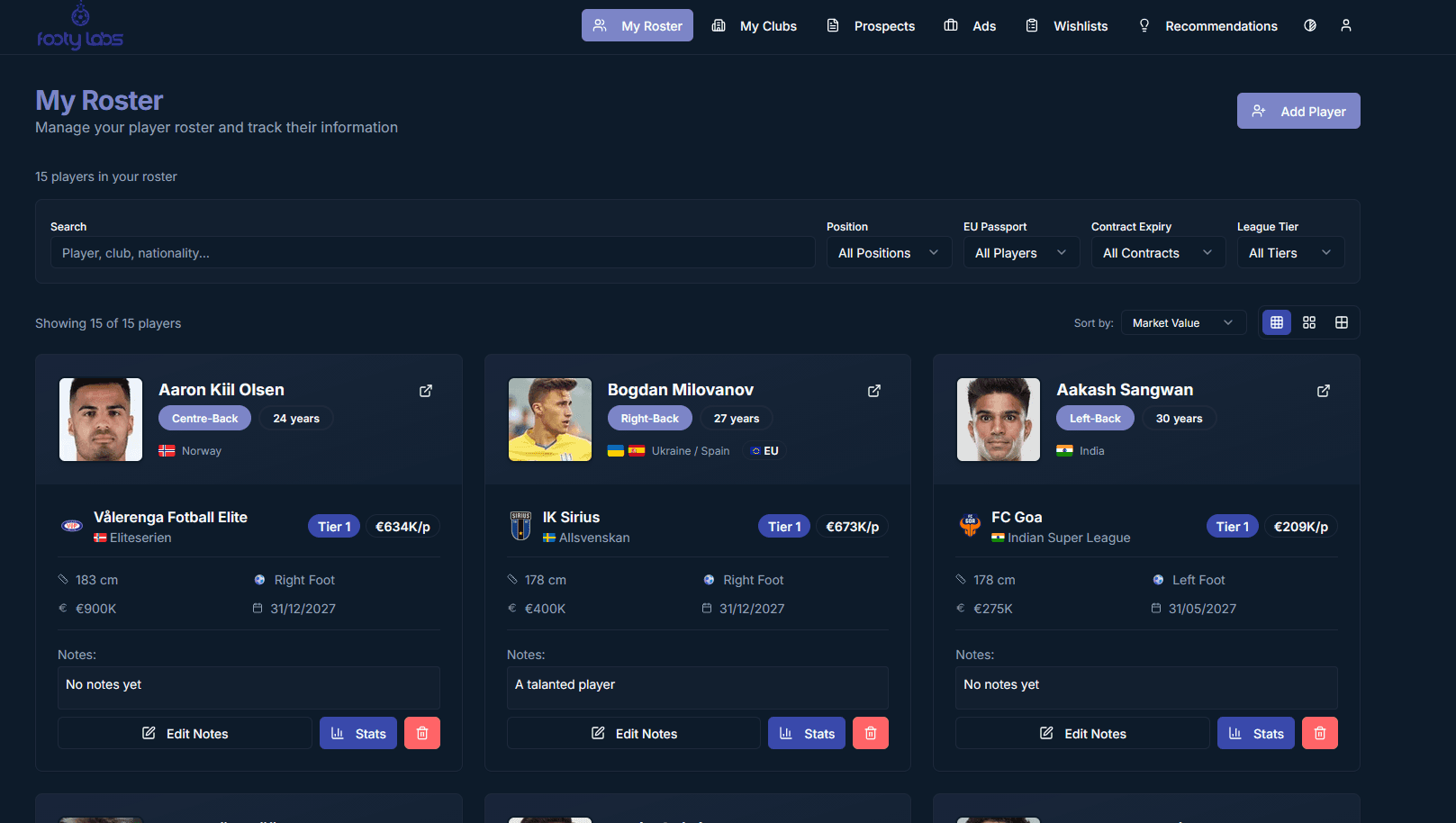Delete Bogdan Milovanov with trash button

pyautogui.click(x=870, y=733)
